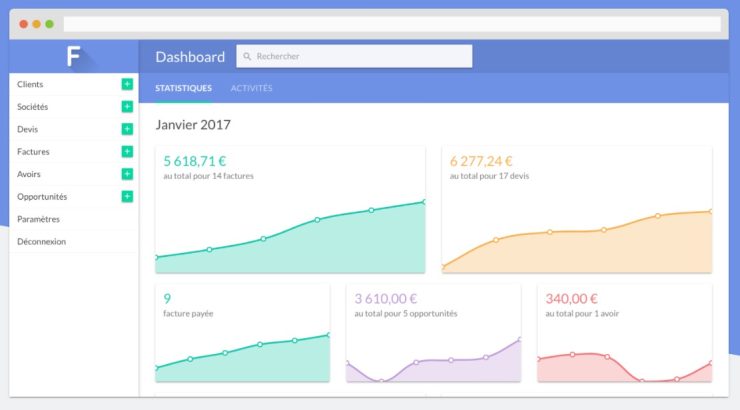Select the Statistiques tab

183,88
